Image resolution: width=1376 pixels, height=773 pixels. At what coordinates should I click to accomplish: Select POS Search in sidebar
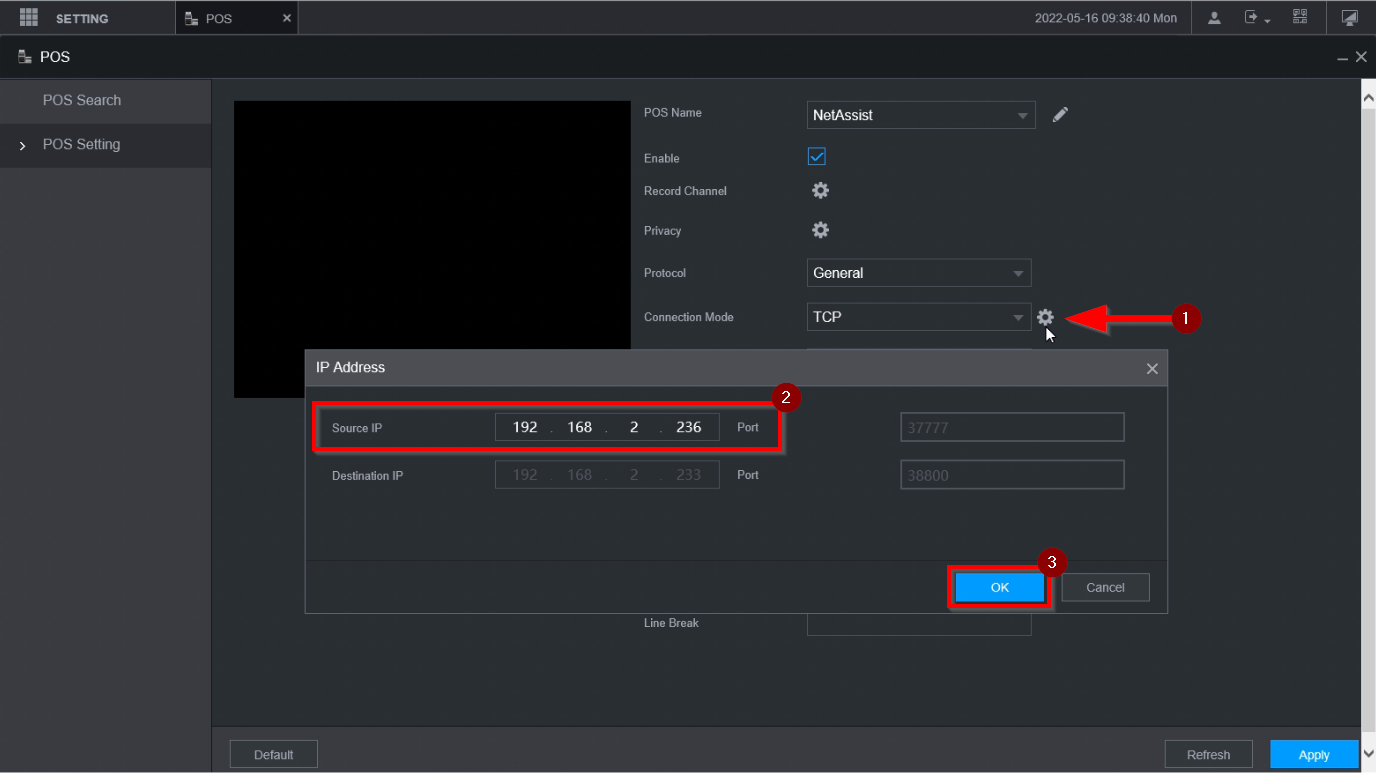coord(82,100)
